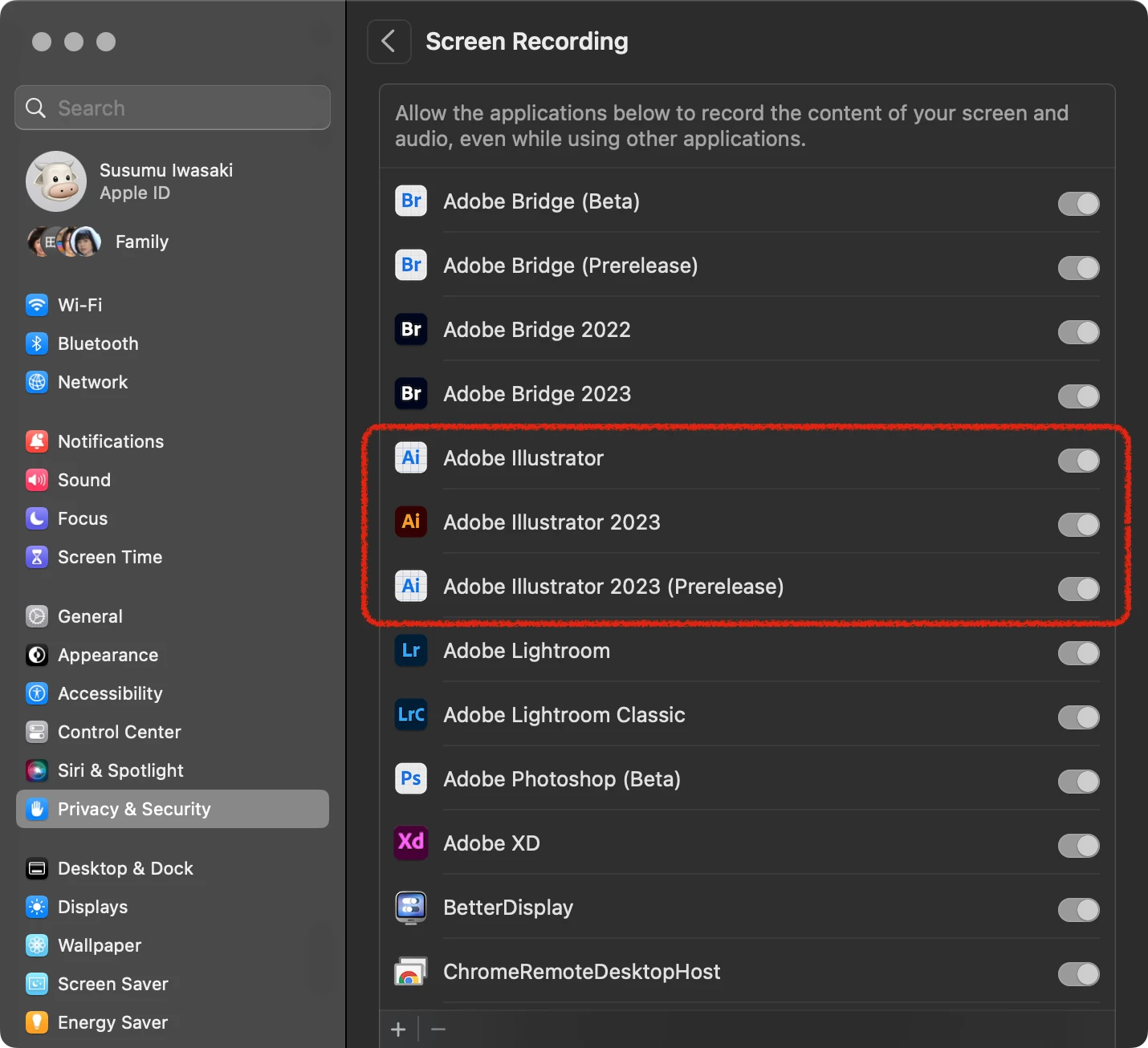This screenshot has height=1048, width=1148.
Task: Remove an application with the minus button
Action: point(438,1030)
